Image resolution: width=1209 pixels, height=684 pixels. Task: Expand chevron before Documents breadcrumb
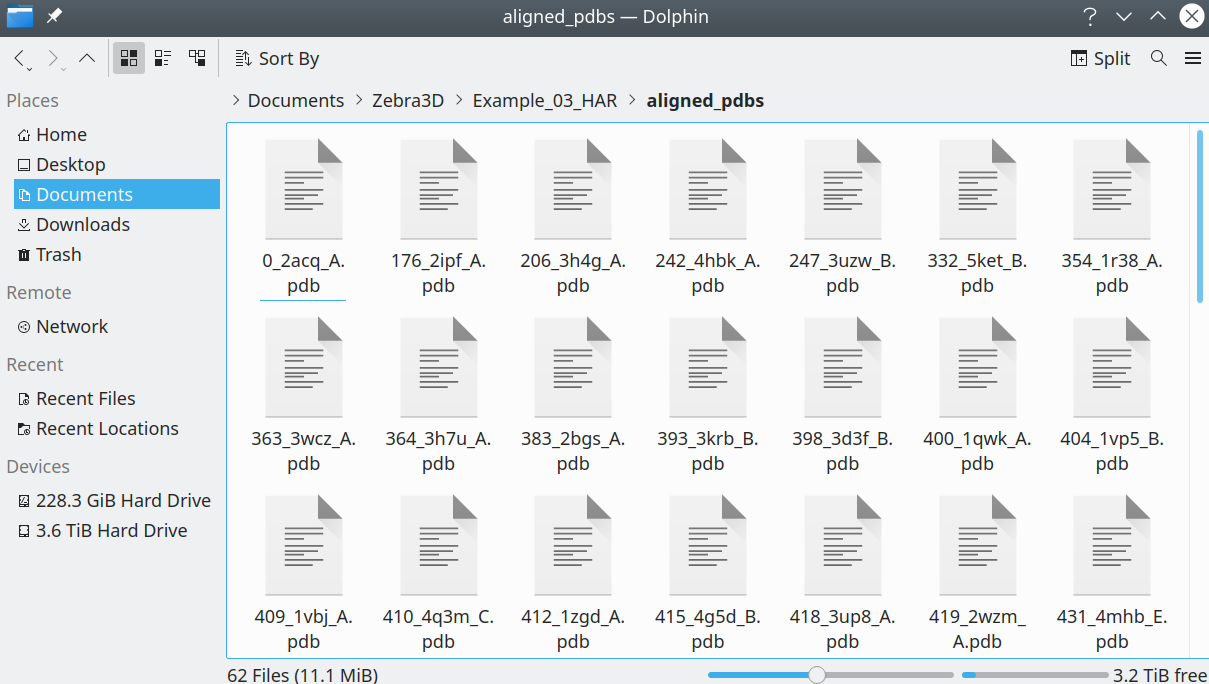coord(235,100)
